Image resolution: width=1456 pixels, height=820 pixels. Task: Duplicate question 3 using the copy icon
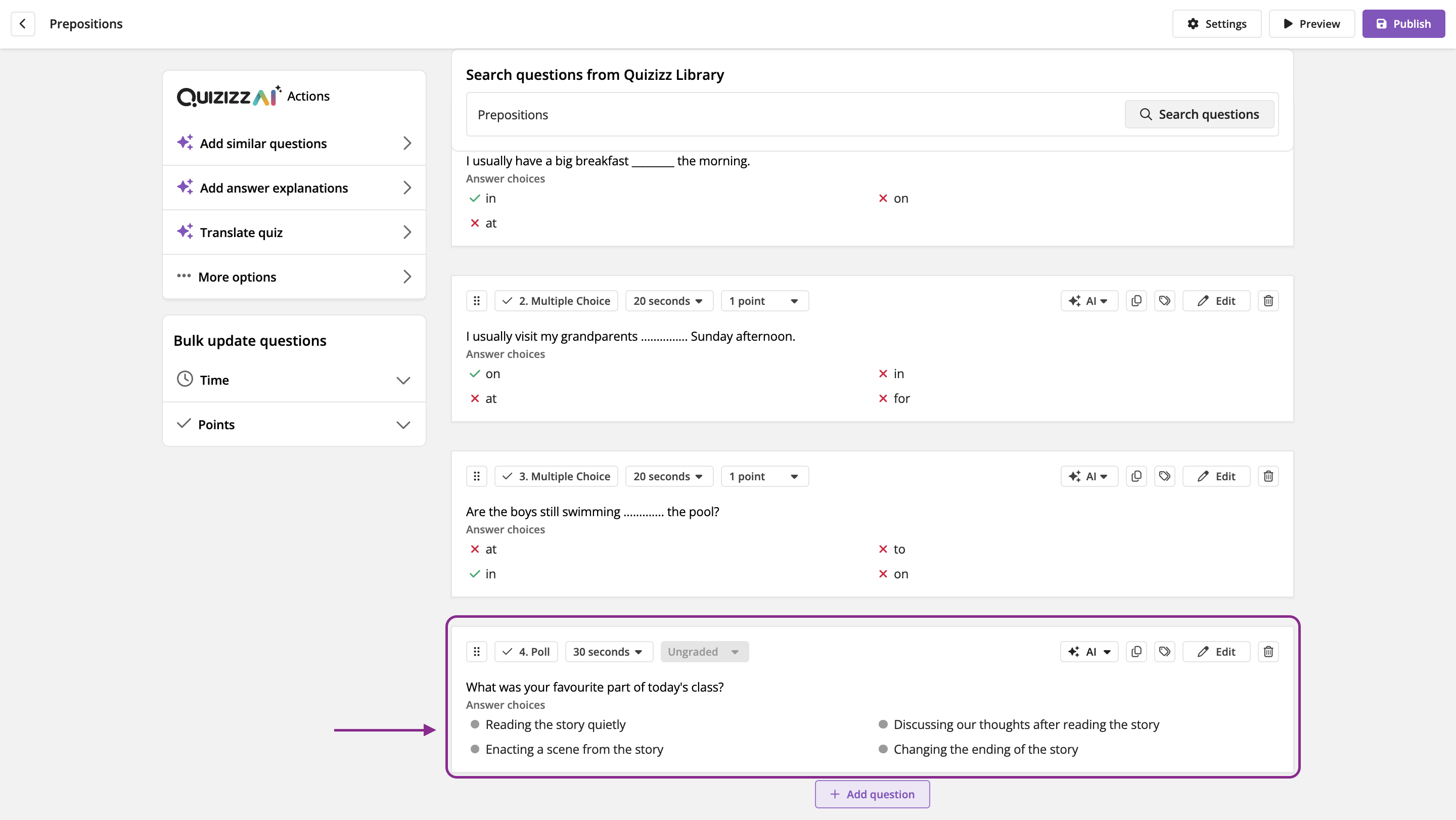(x=1136, y=476)
